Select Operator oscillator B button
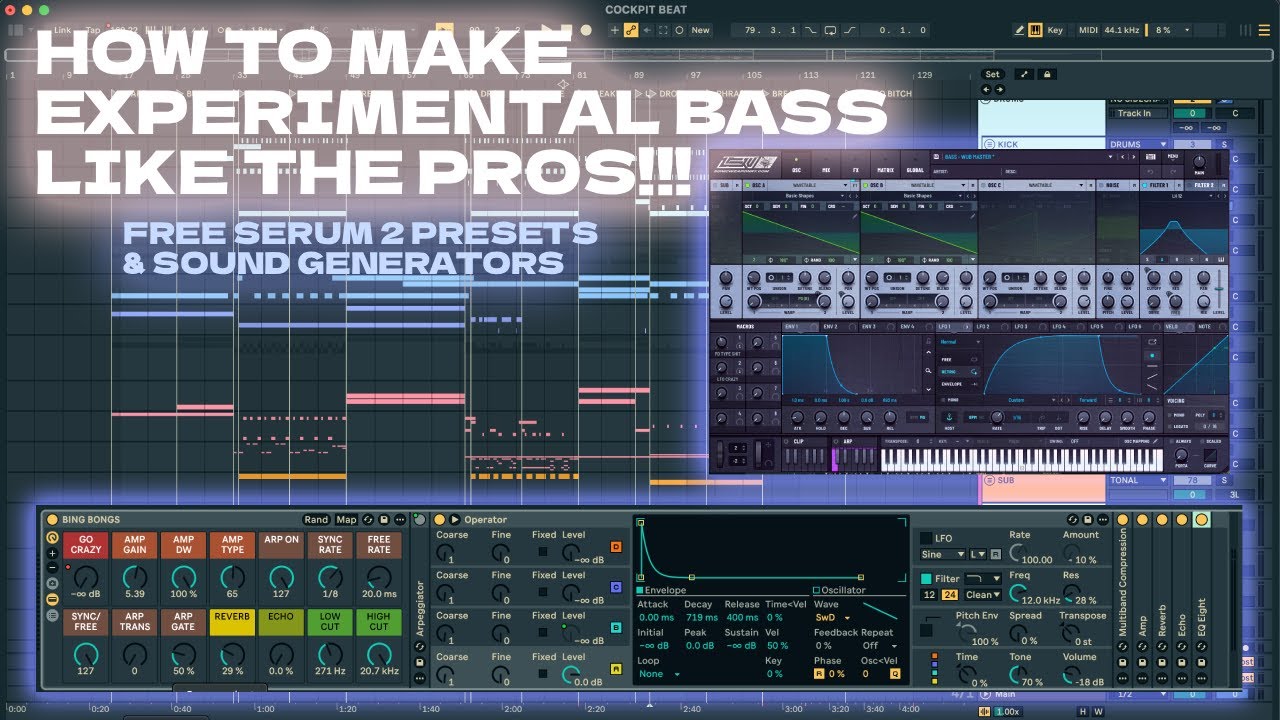The height and width of the screenshot is (720, 1280). pyautogui.click(x=616, y=629)
